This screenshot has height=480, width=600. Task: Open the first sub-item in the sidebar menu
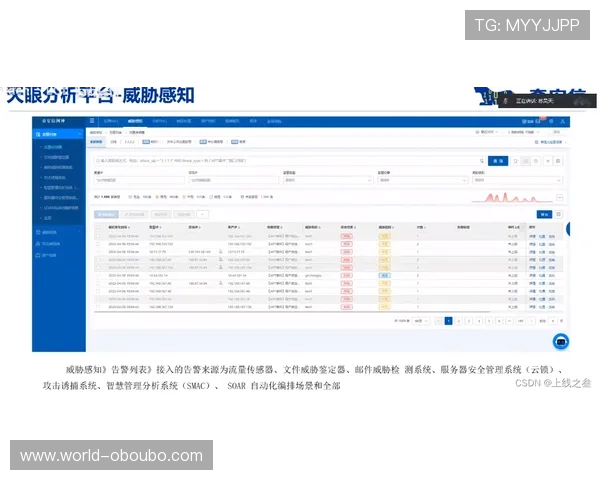[53, 147]
